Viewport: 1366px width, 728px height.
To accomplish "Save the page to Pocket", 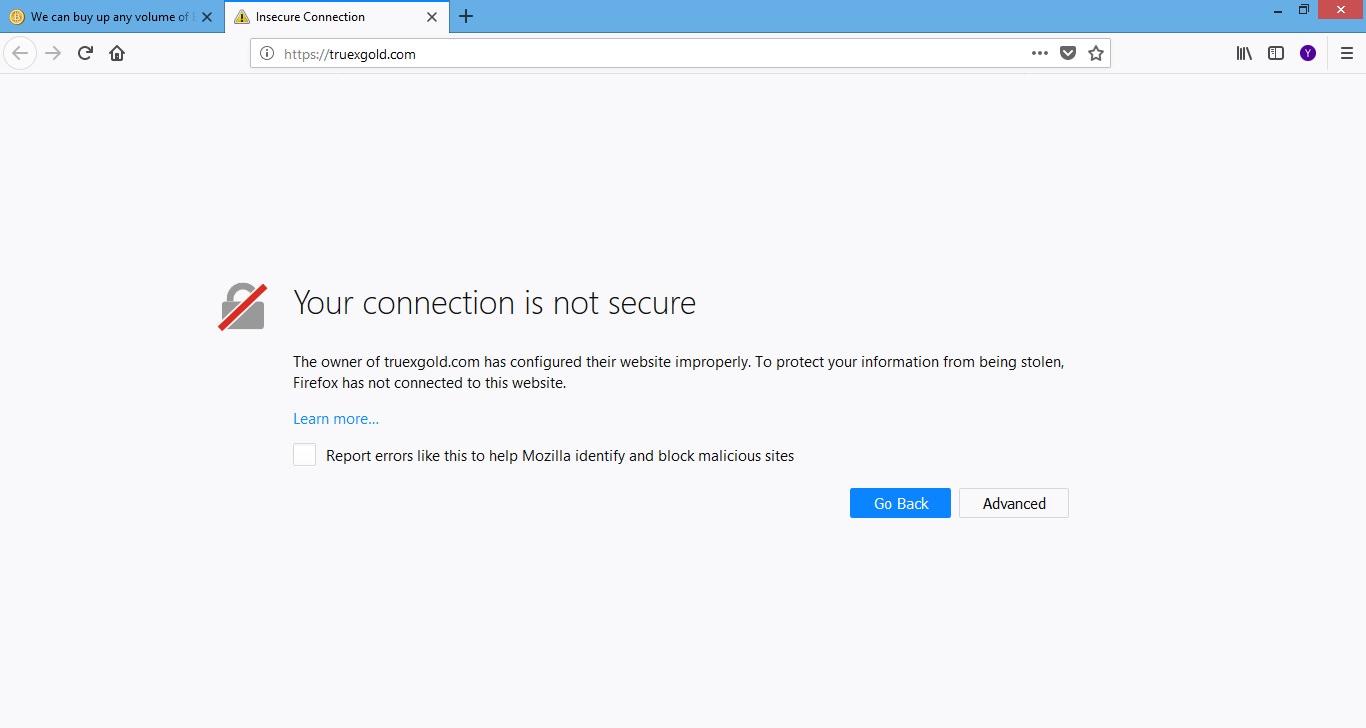I will click(x=1068, y=54).
